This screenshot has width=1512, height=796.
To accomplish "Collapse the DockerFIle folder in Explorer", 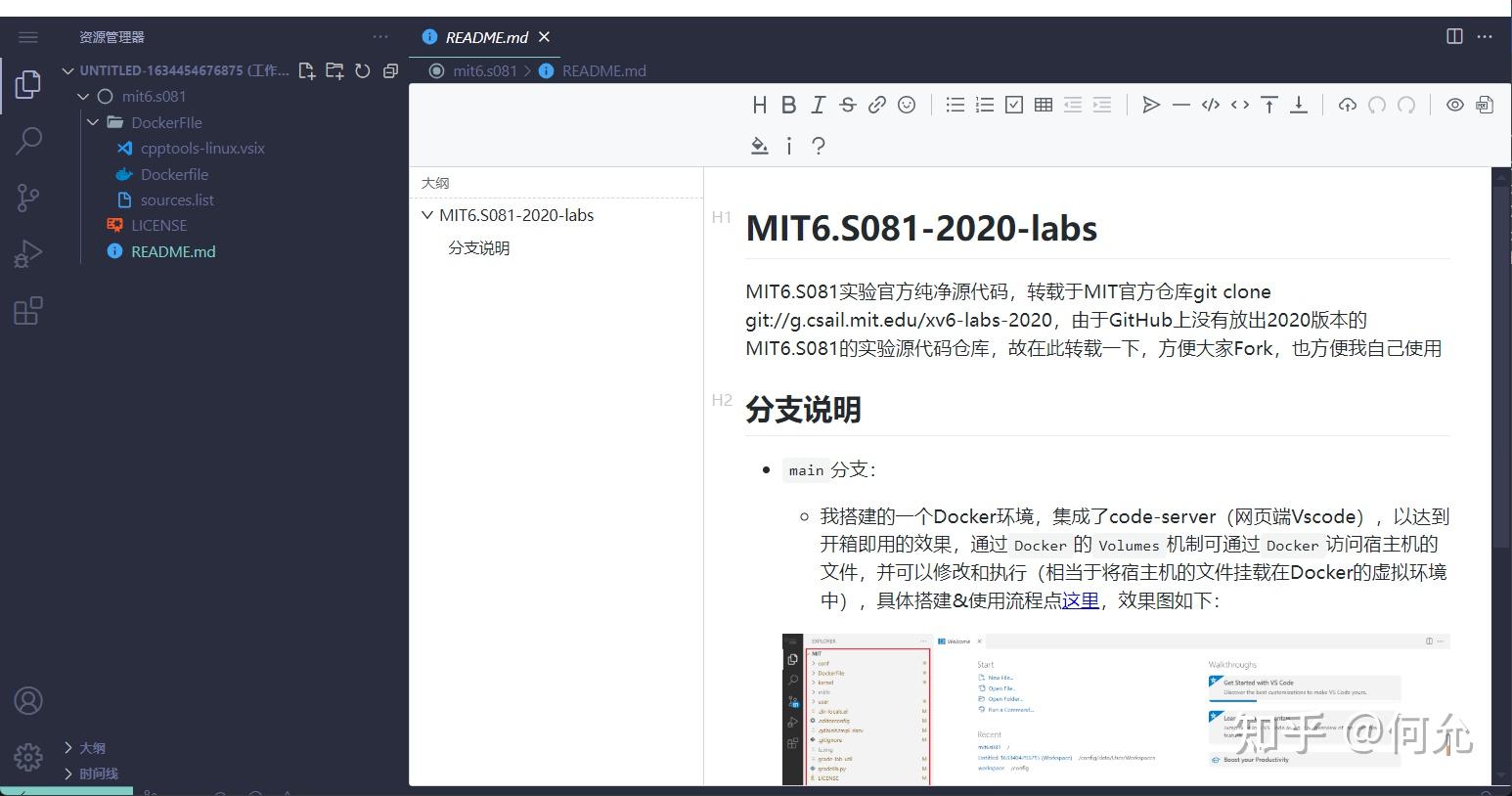I will click(x=93, y=121).
